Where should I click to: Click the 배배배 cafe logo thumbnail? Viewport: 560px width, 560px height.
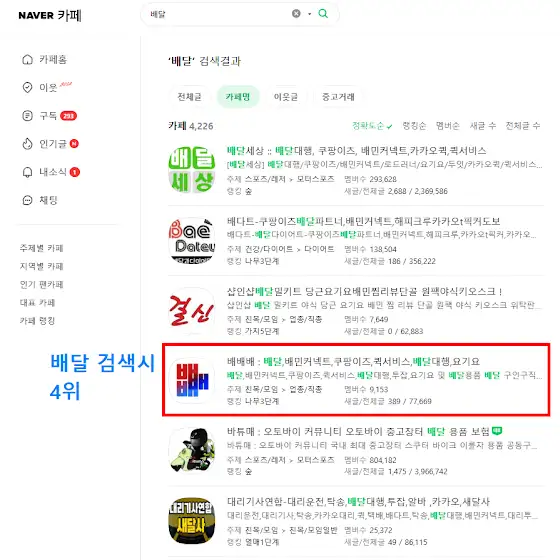(192, 380)
